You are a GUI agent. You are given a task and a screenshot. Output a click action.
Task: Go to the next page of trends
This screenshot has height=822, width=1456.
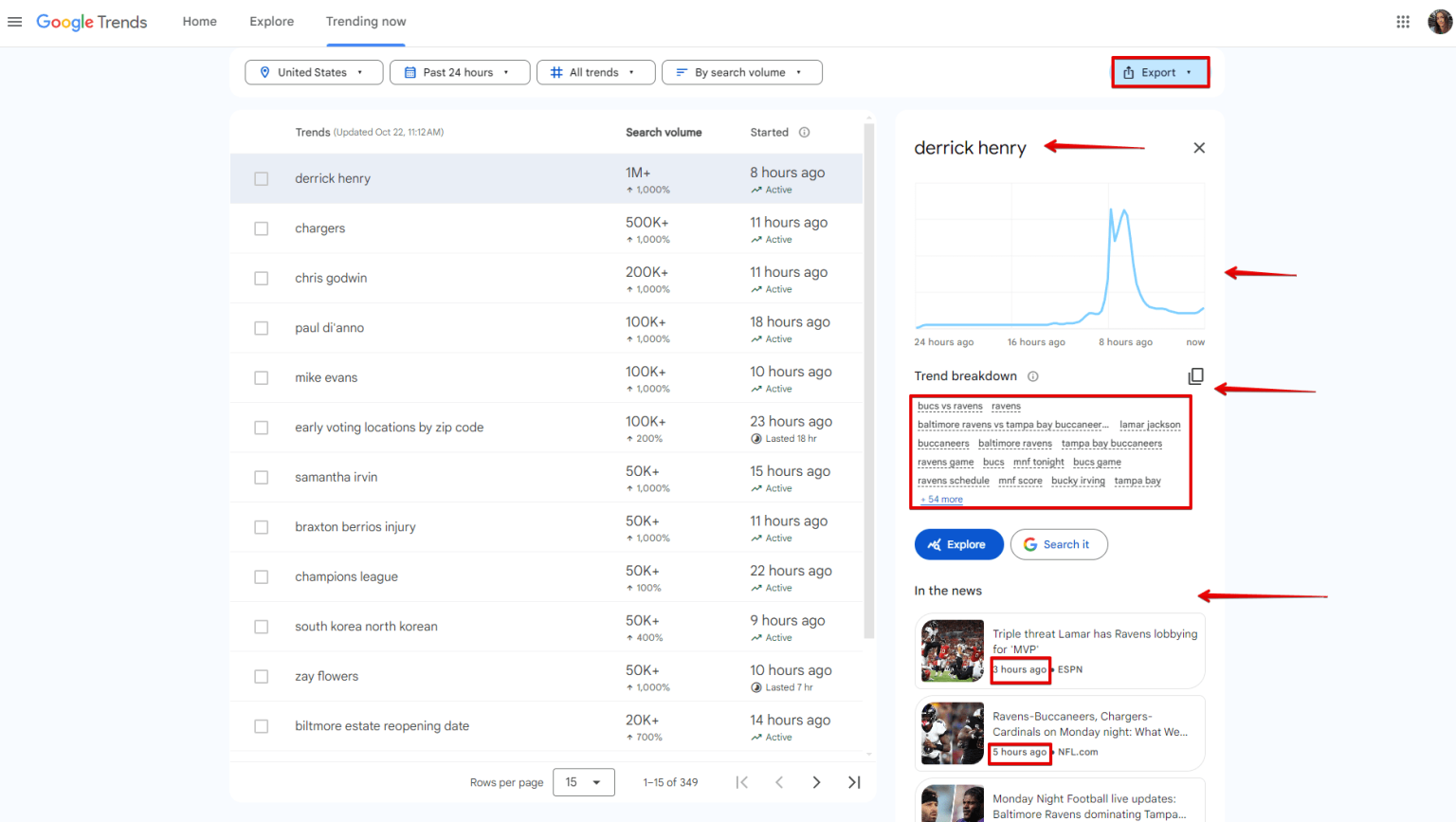(x=816, y=781)
